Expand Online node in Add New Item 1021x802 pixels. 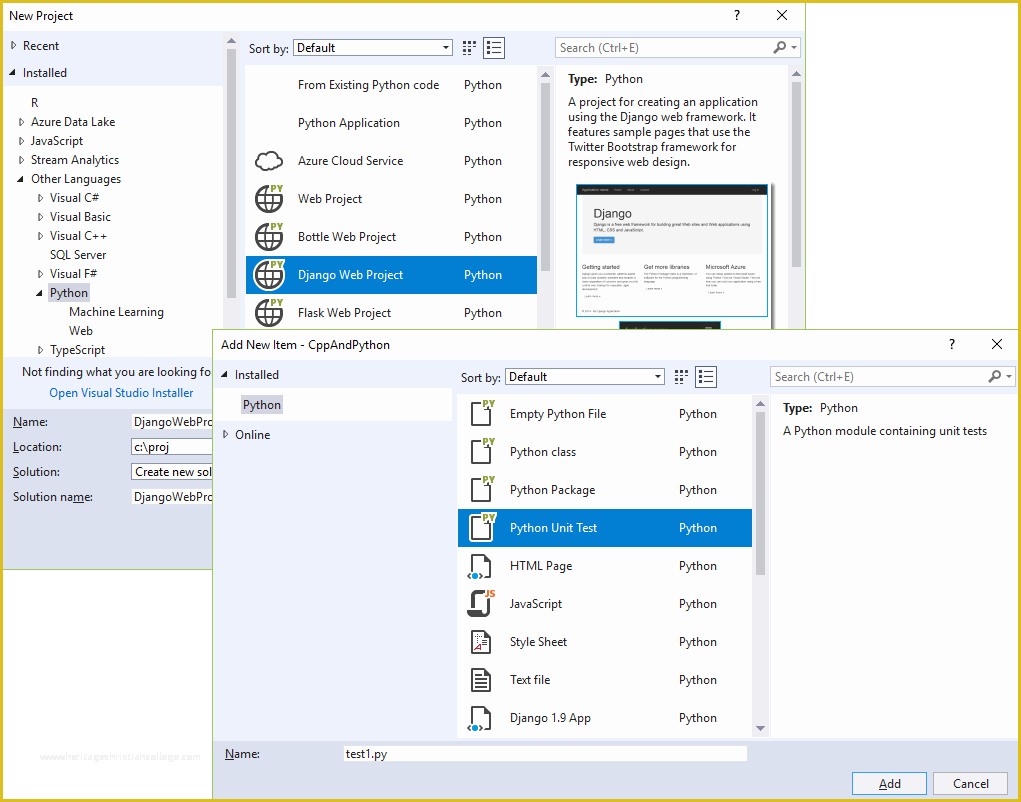click(x=226, y=434)
